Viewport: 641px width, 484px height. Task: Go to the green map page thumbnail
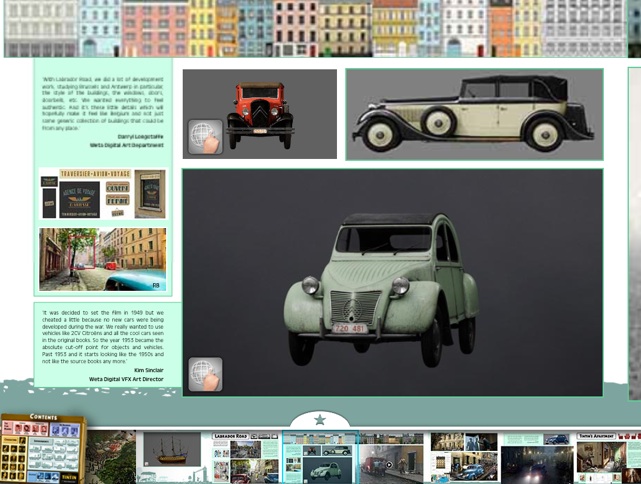[110, 457]
